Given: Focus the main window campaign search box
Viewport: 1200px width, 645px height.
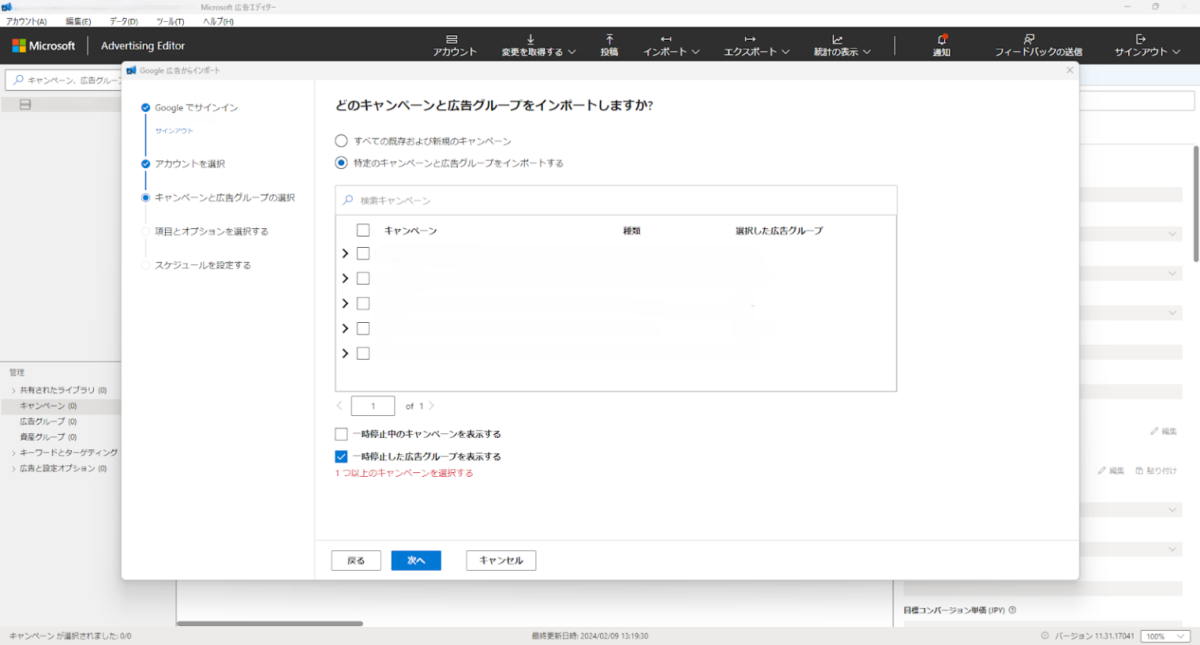Looking at the screenshot, I should click(63, 80).
